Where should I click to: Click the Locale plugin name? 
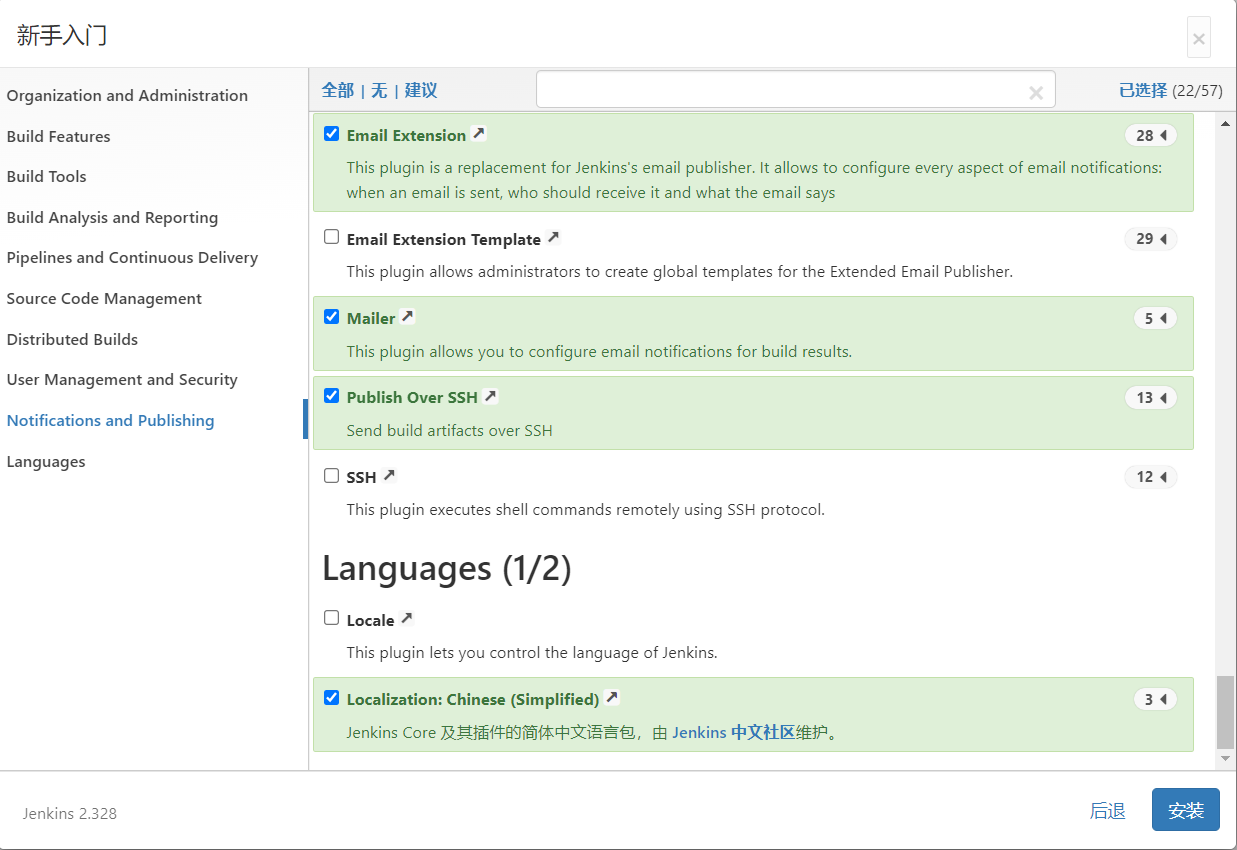click(x=370, y=620)
